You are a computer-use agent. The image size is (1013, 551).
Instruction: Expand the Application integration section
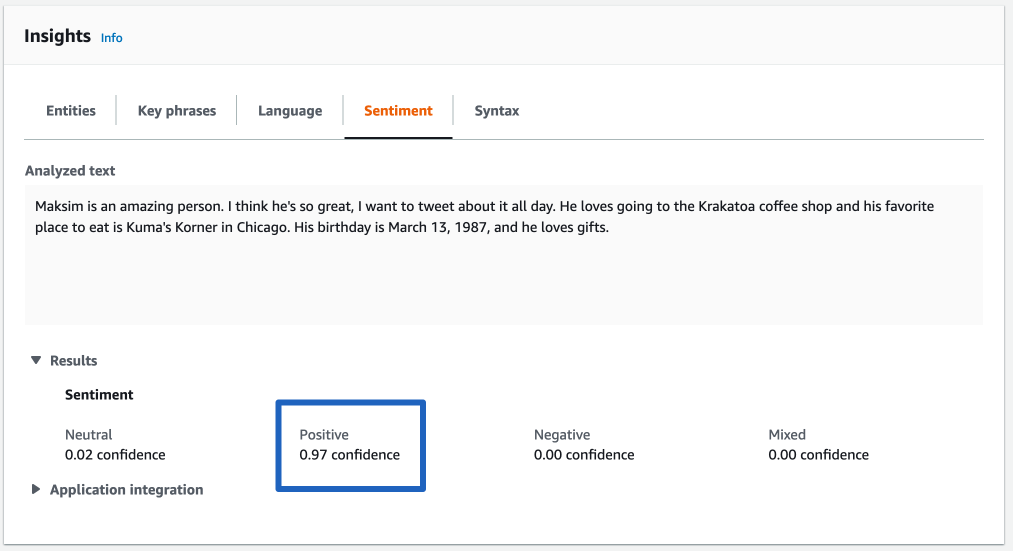click(x=36, y=490)
